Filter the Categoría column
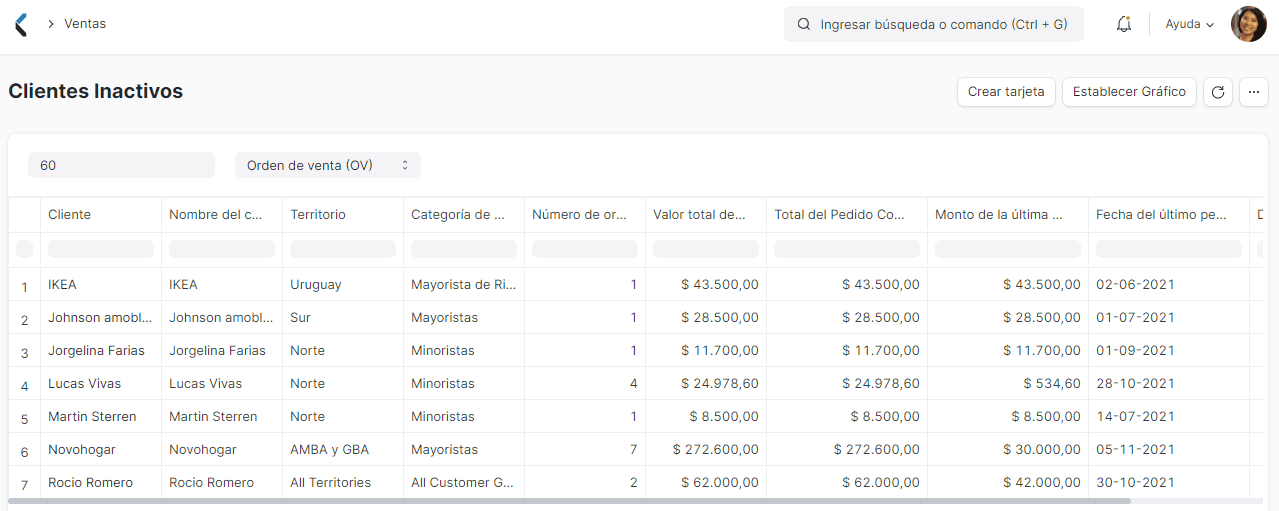1279x511 pixels. tap(463, 249)
